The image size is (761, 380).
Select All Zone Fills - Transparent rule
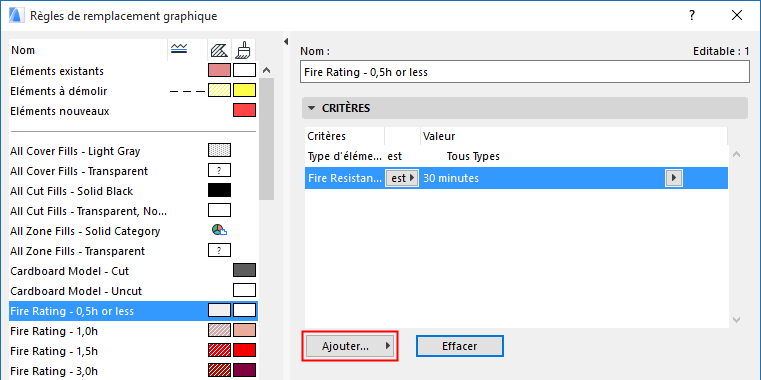[133, 251]
